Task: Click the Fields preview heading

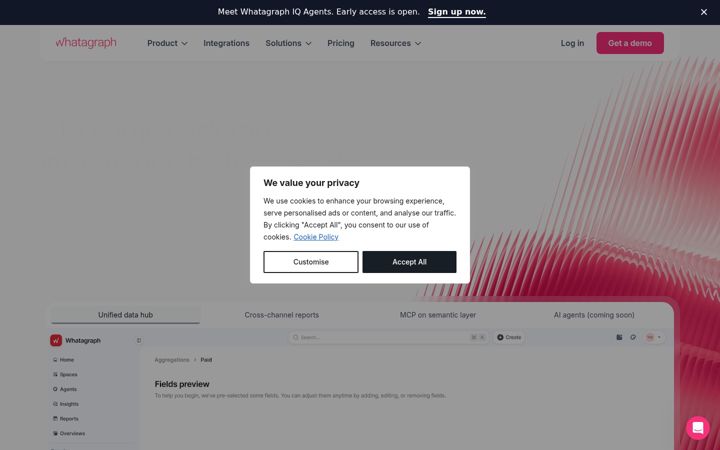Action: (x=182, y=384)
